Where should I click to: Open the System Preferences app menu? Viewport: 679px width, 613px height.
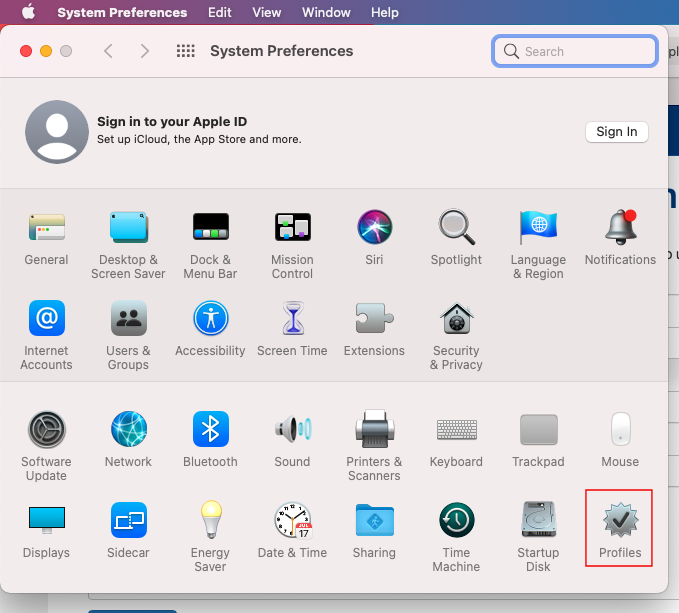(x=122, y=12)
